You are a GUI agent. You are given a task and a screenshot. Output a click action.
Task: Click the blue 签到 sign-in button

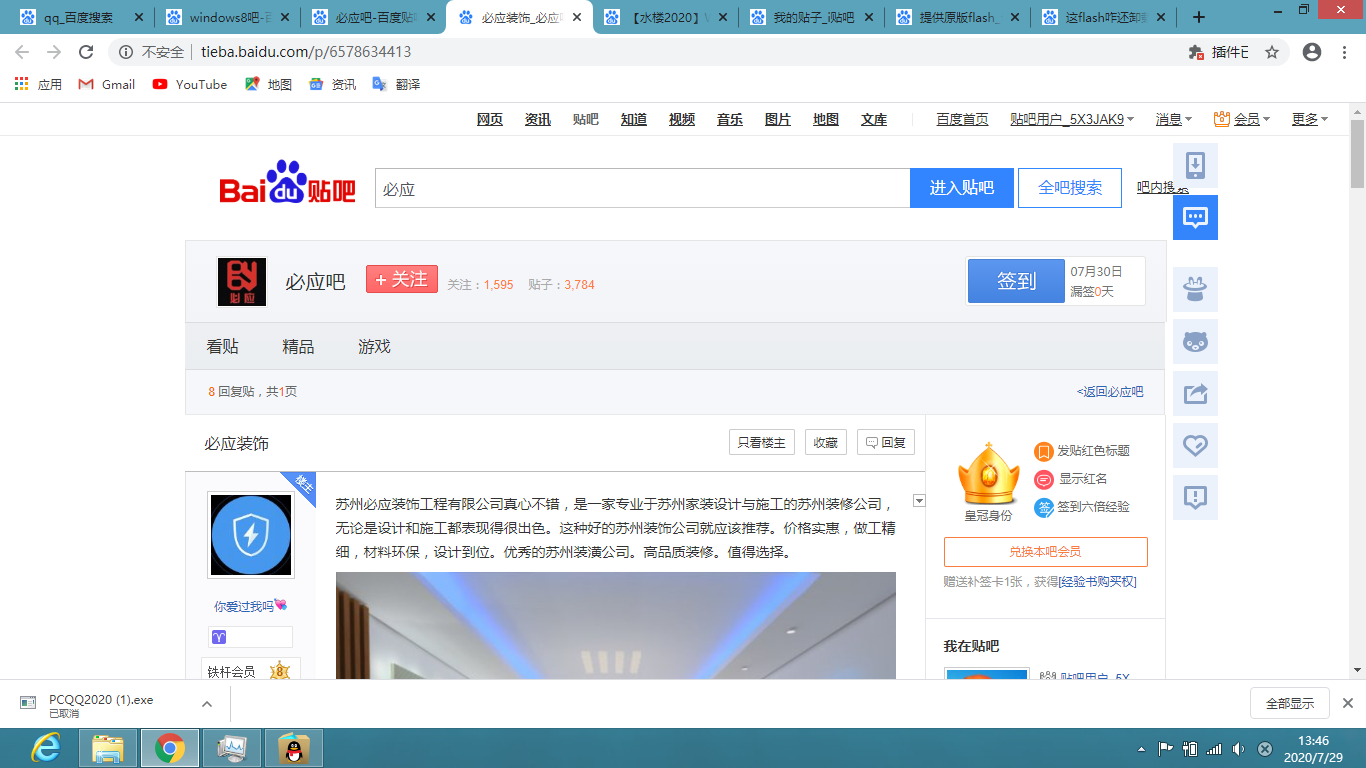1016,281
